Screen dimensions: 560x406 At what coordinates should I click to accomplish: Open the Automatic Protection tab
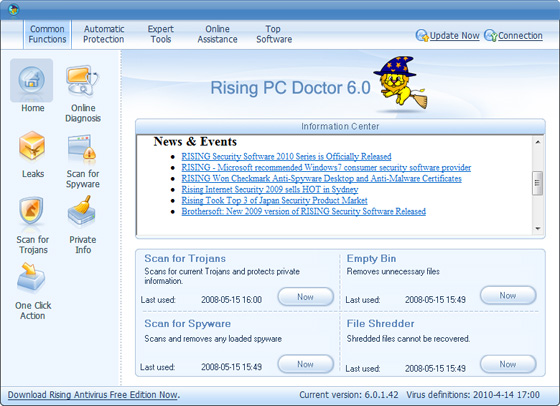tap(104, 34)
